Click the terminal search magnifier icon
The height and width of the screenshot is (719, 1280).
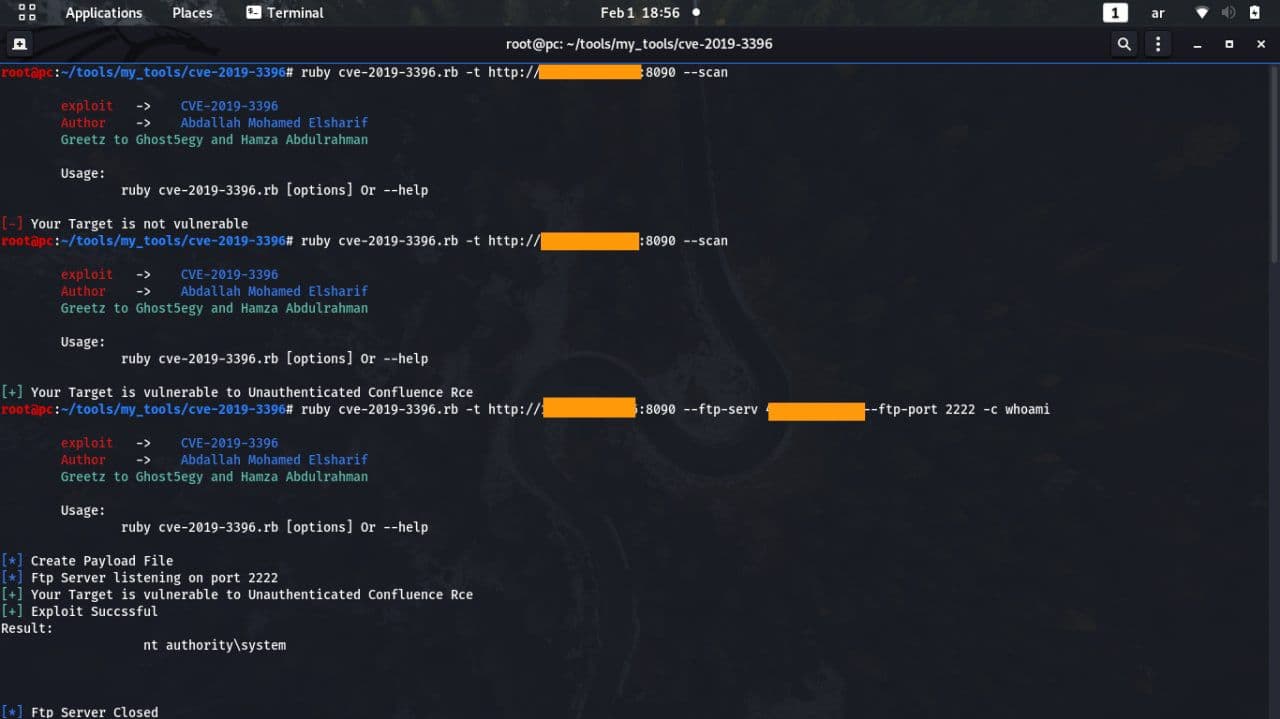pos(1124,44)
